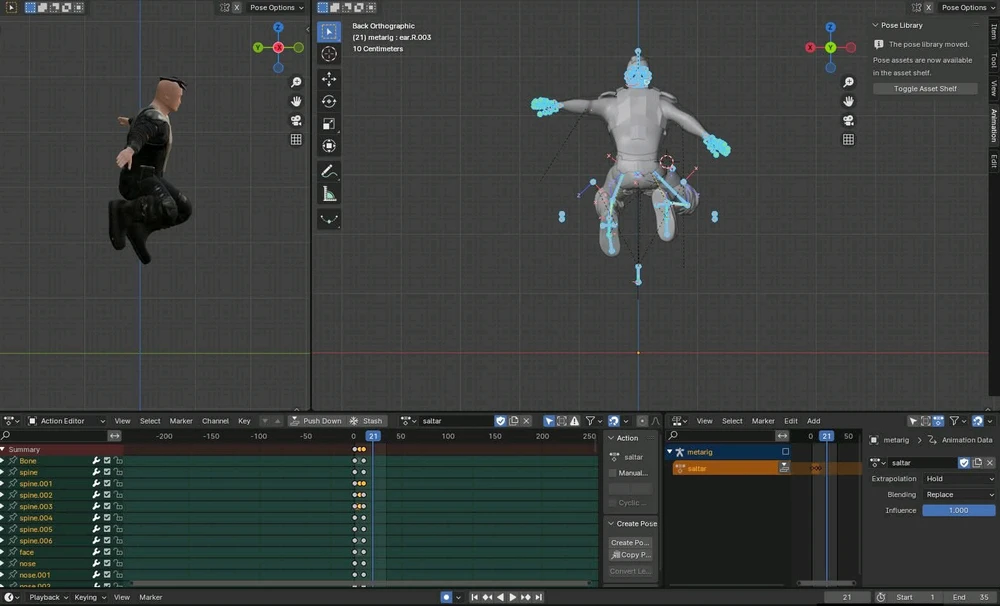
Task: Toggle fake user shield in Action Editor
Action: click(x=501, y=421)
